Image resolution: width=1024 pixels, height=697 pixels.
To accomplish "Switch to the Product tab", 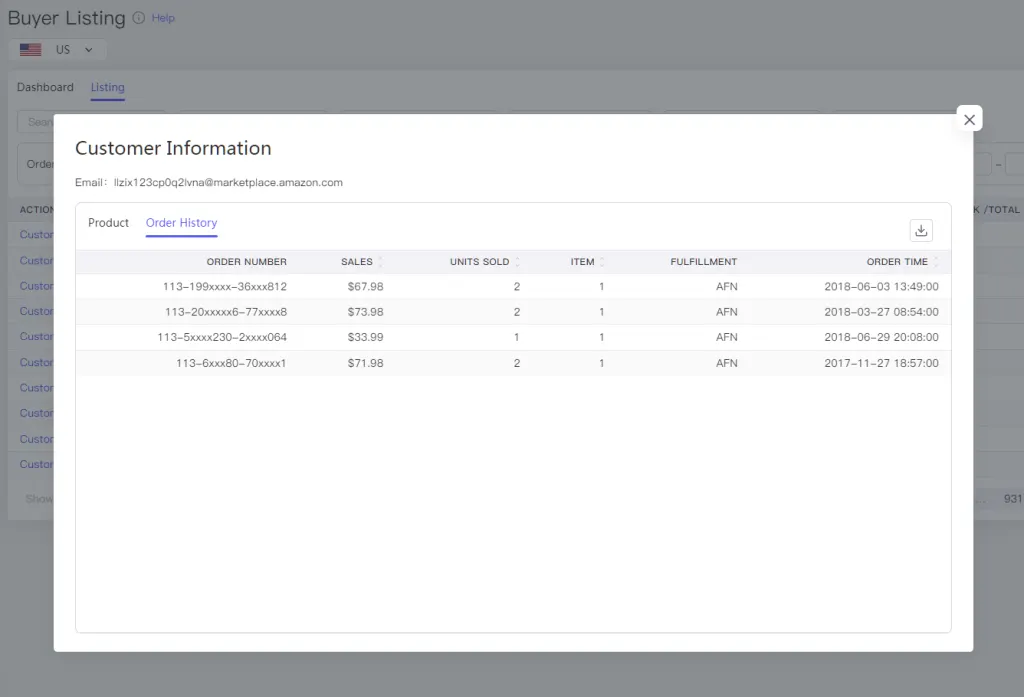I will [108, 223].
